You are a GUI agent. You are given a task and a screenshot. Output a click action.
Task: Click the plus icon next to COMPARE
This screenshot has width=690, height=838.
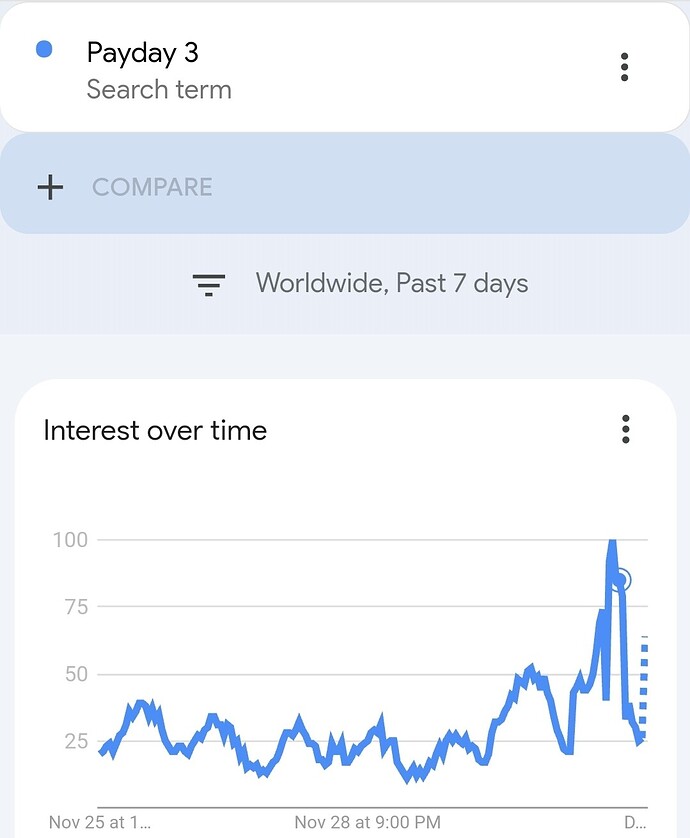(50, 187)
